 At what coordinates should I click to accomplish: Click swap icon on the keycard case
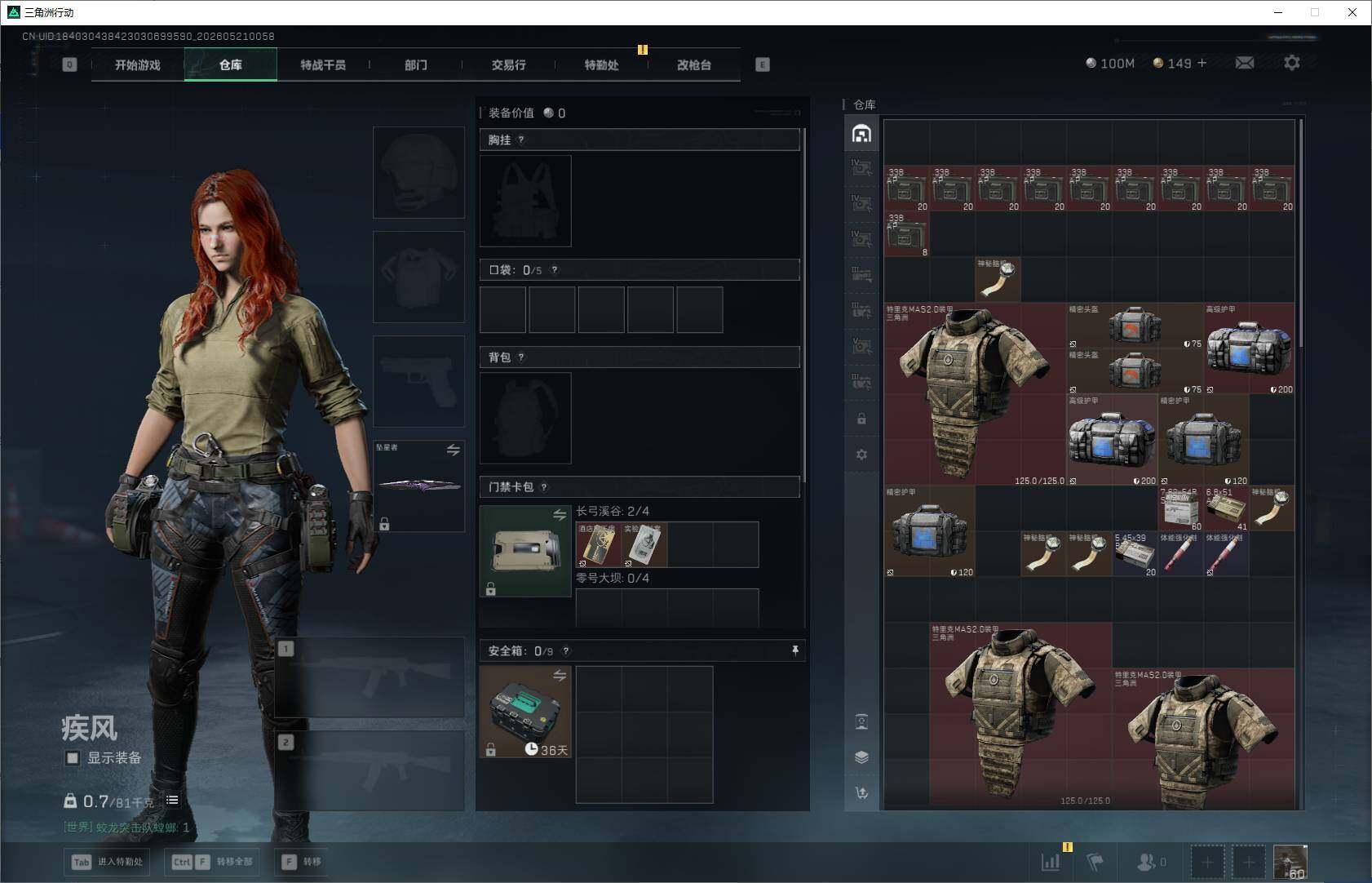(560, 515)
